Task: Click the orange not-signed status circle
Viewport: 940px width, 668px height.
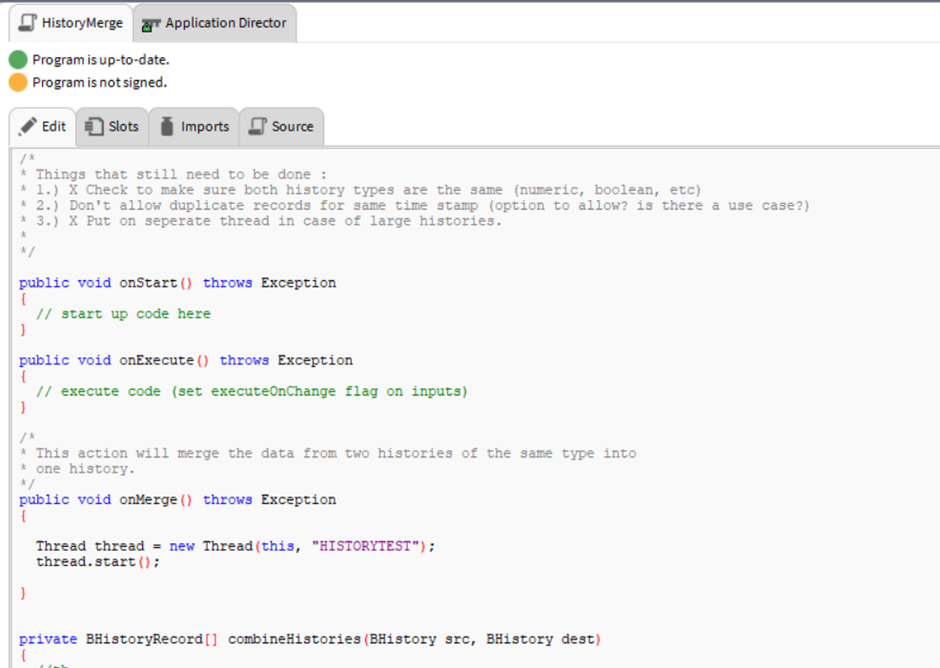Action: click(18, 82)
